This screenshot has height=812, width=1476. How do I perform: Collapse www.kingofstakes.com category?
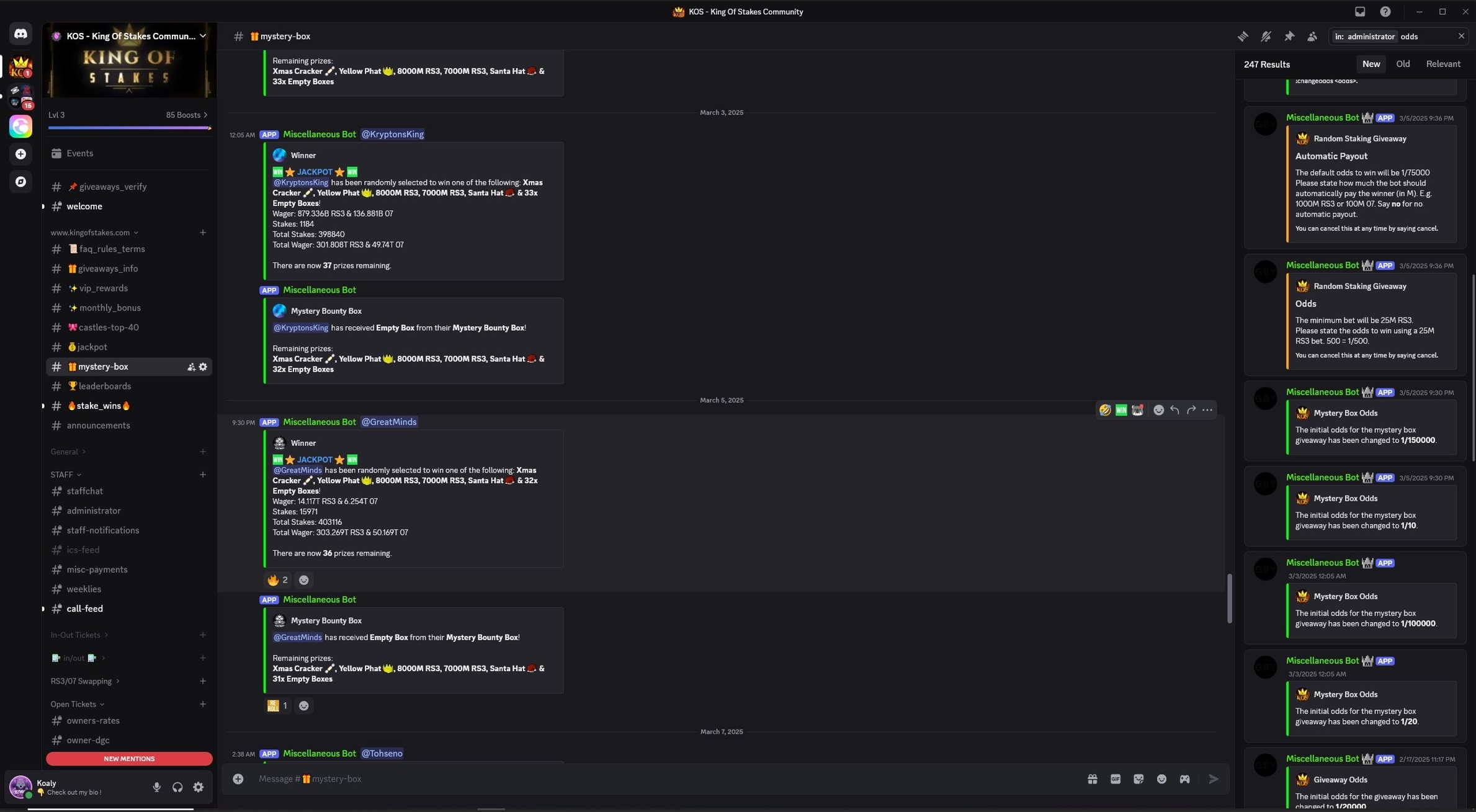[x=94, y=233]
